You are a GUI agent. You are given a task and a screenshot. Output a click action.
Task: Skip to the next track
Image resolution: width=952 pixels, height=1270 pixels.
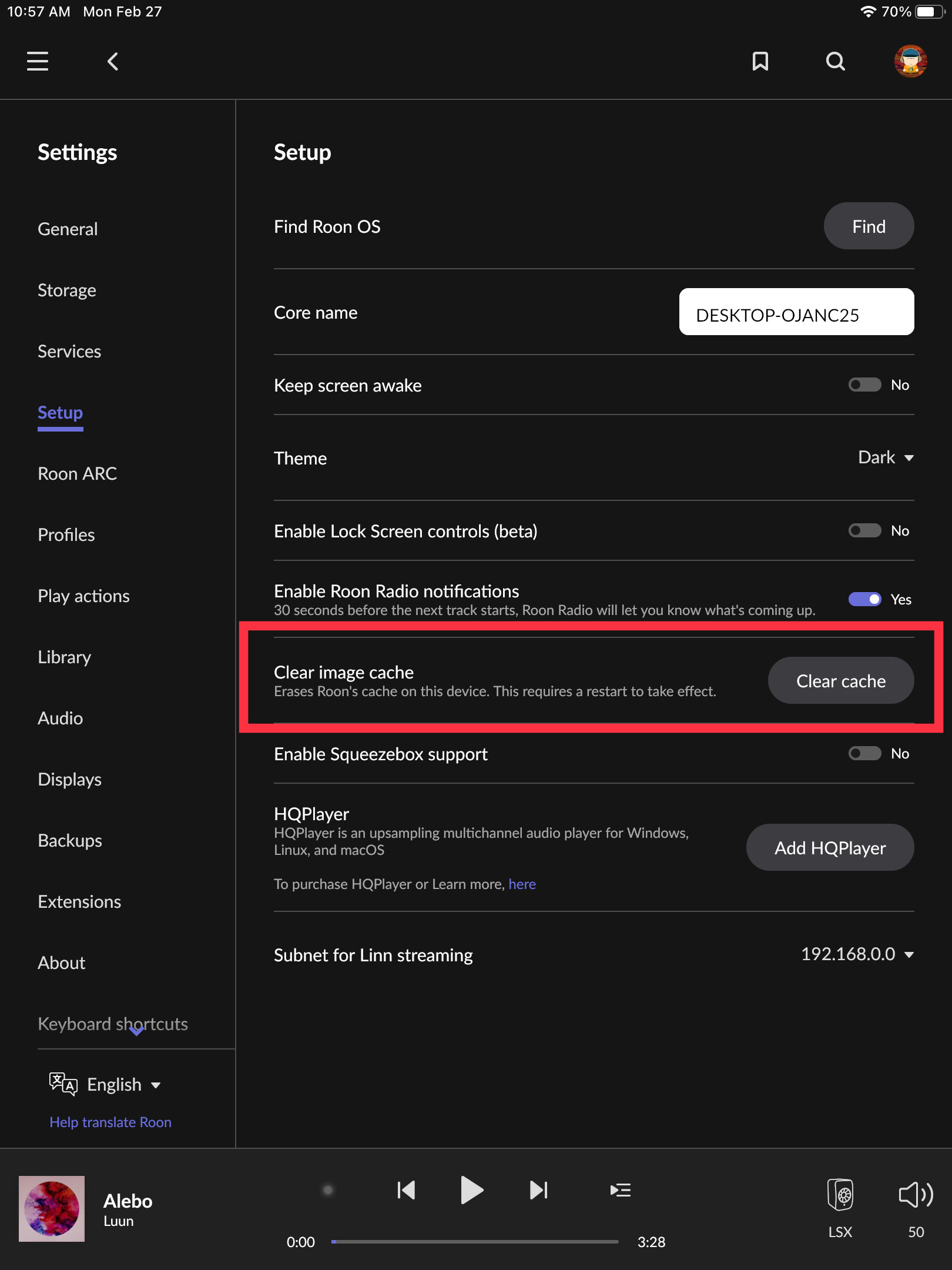(x=538, y=1190)
